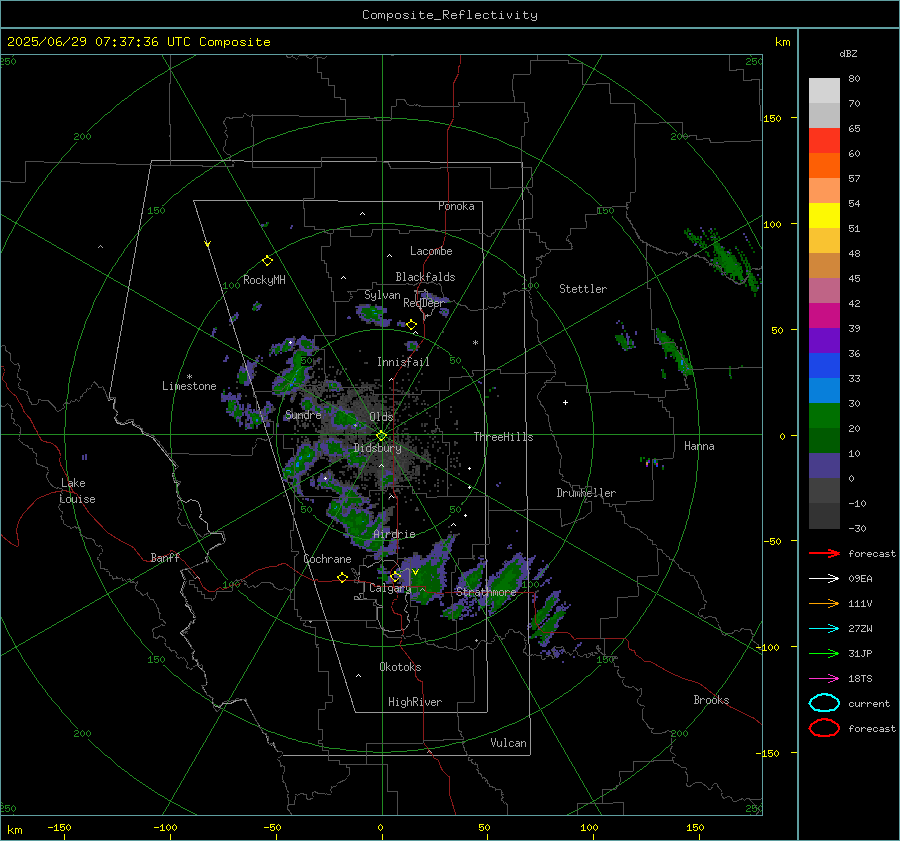The image size is (900, 841).
Task: Click the asterisk marker above Limestone
Action: (189, 377)
